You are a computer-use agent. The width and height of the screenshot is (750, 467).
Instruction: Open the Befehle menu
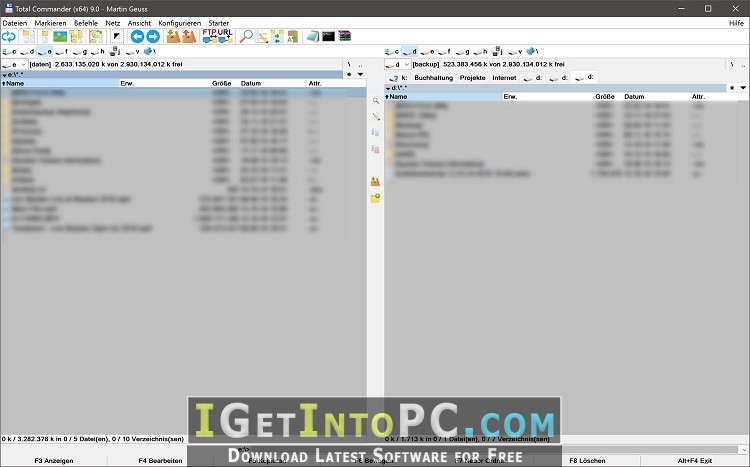point(86,23)
